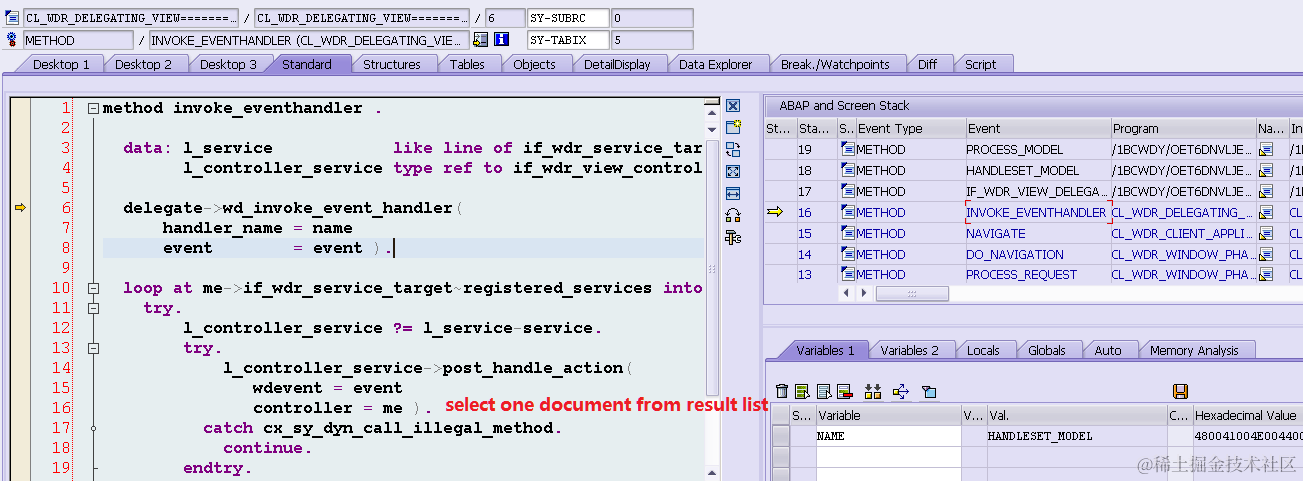Viewport: 1303px width, 481px height.
Task: Switch to the Desktop 2 tab
Action: click(x=144, y=64)
